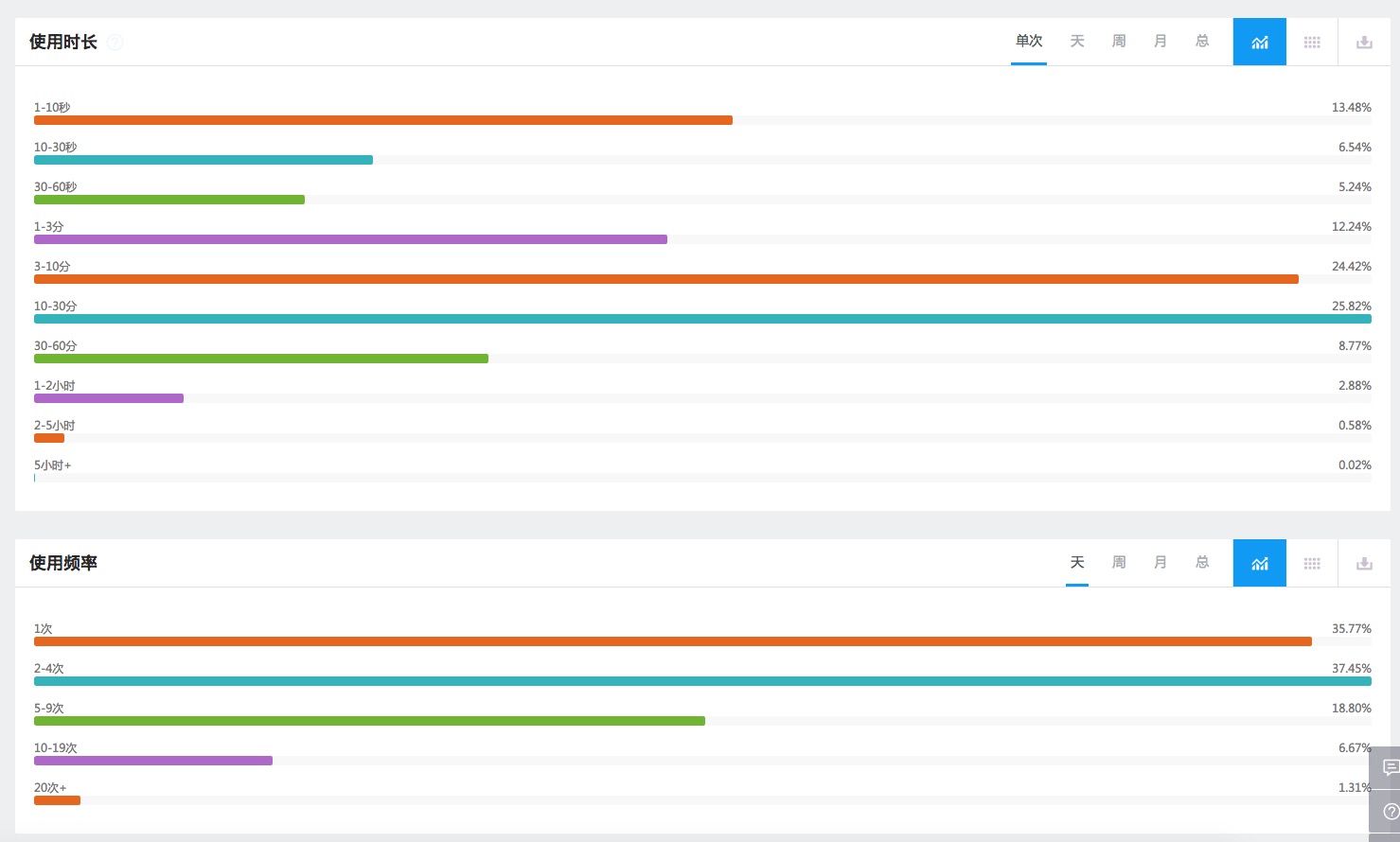The image size is (1400, 842).
Task: Select 周 tab in usage duration panel
Action: click(x=1119, y=41)
